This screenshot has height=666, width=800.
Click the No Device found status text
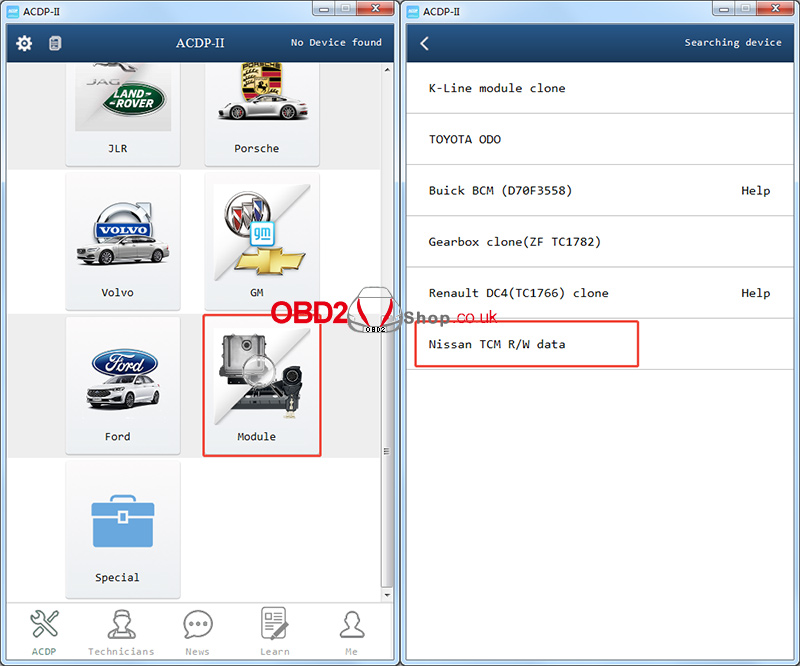click(x=336, y=42)
